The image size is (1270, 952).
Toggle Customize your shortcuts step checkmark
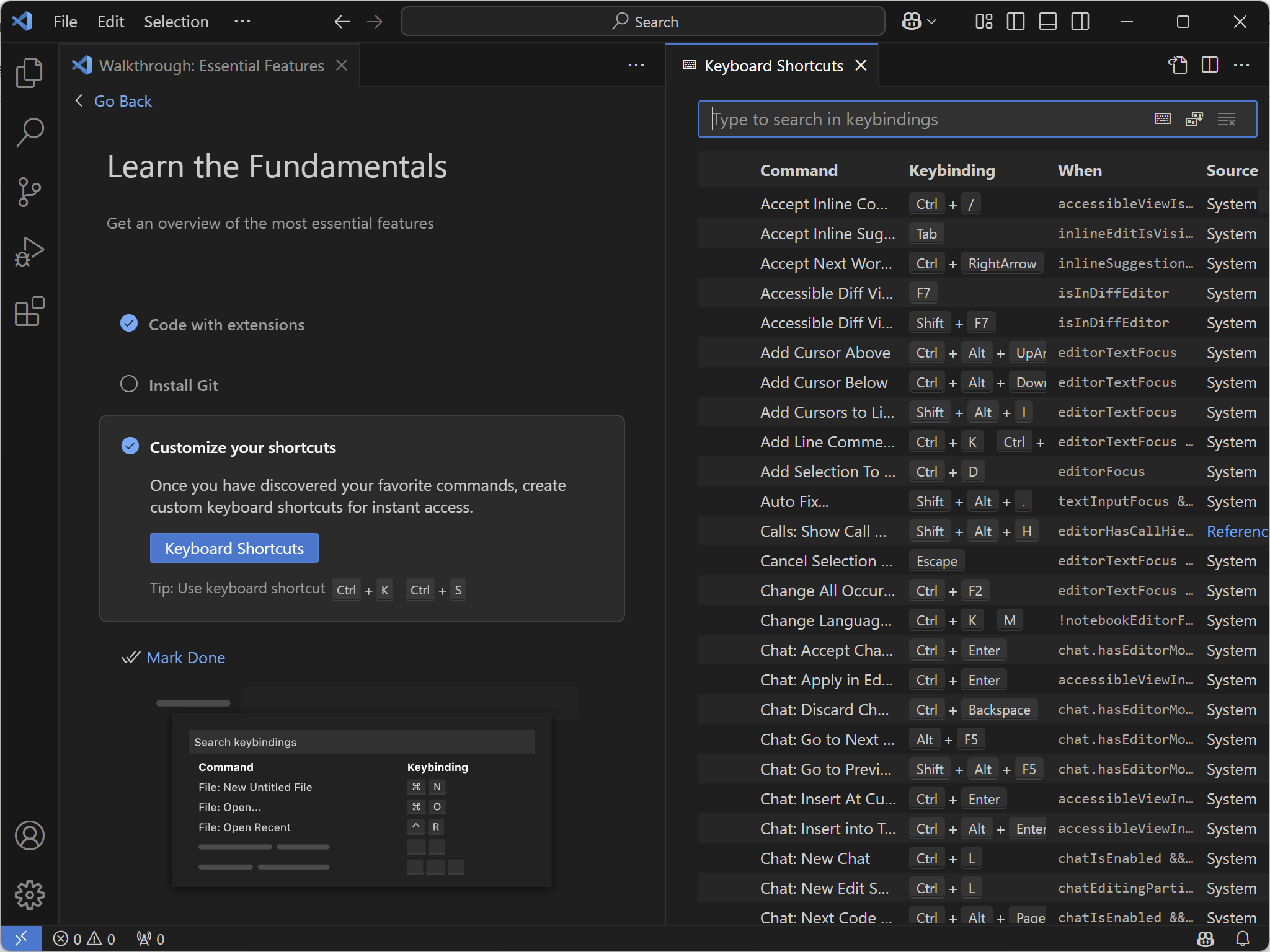pos(130,446)
